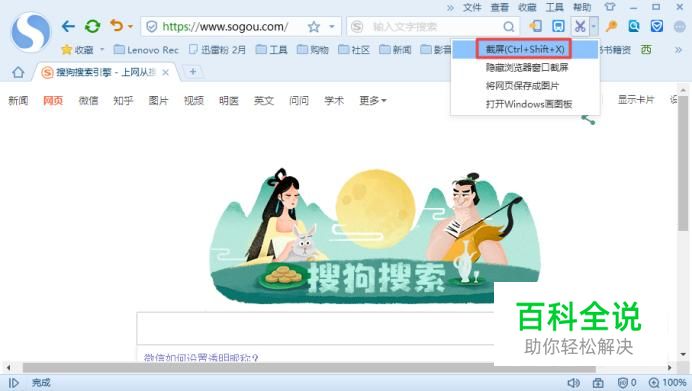
Task: Click the 100% zoom control in the status bar
Action: (x=667, y=383)
